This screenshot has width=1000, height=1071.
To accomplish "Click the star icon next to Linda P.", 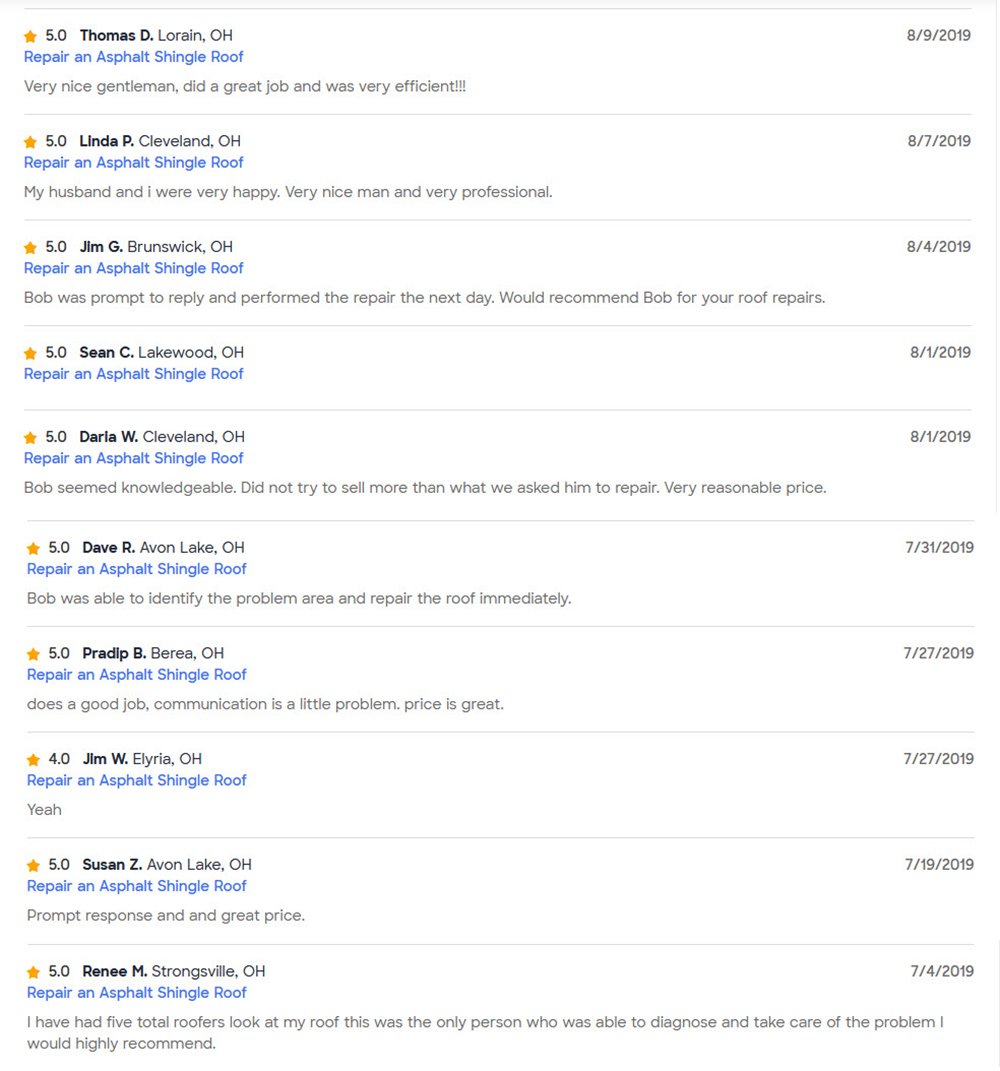I will click(30, 142).
